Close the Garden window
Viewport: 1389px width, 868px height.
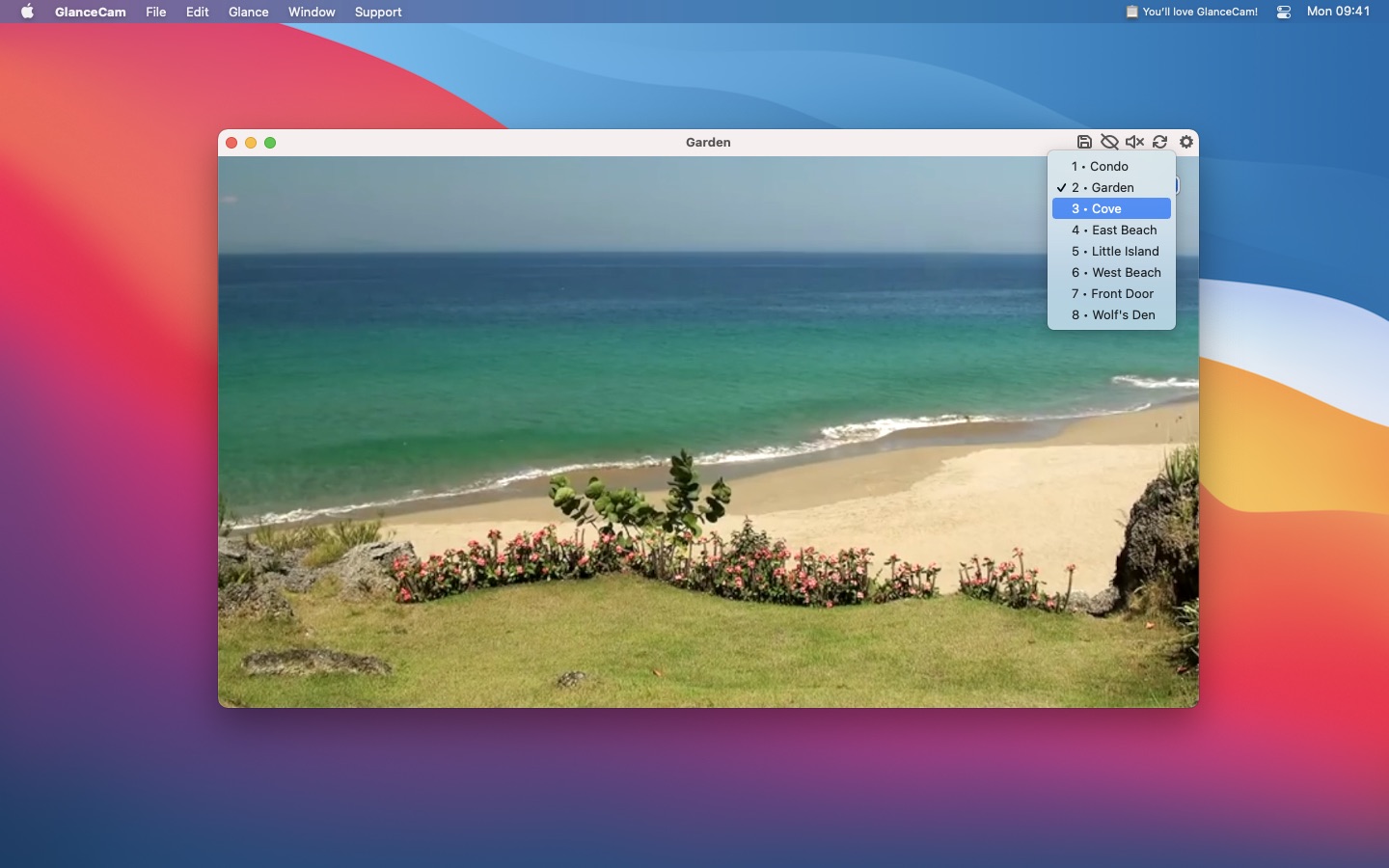(231, 143)
